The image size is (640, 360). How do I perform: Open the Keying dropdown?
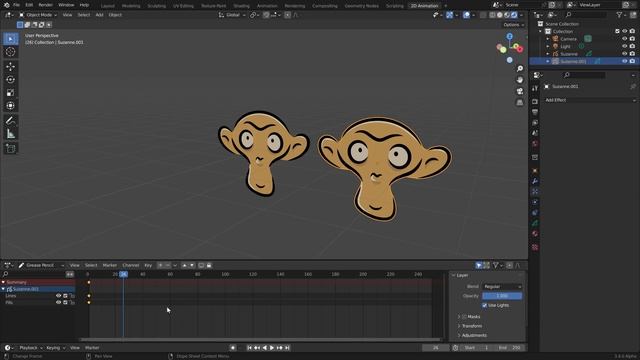[x=56, y=348]
